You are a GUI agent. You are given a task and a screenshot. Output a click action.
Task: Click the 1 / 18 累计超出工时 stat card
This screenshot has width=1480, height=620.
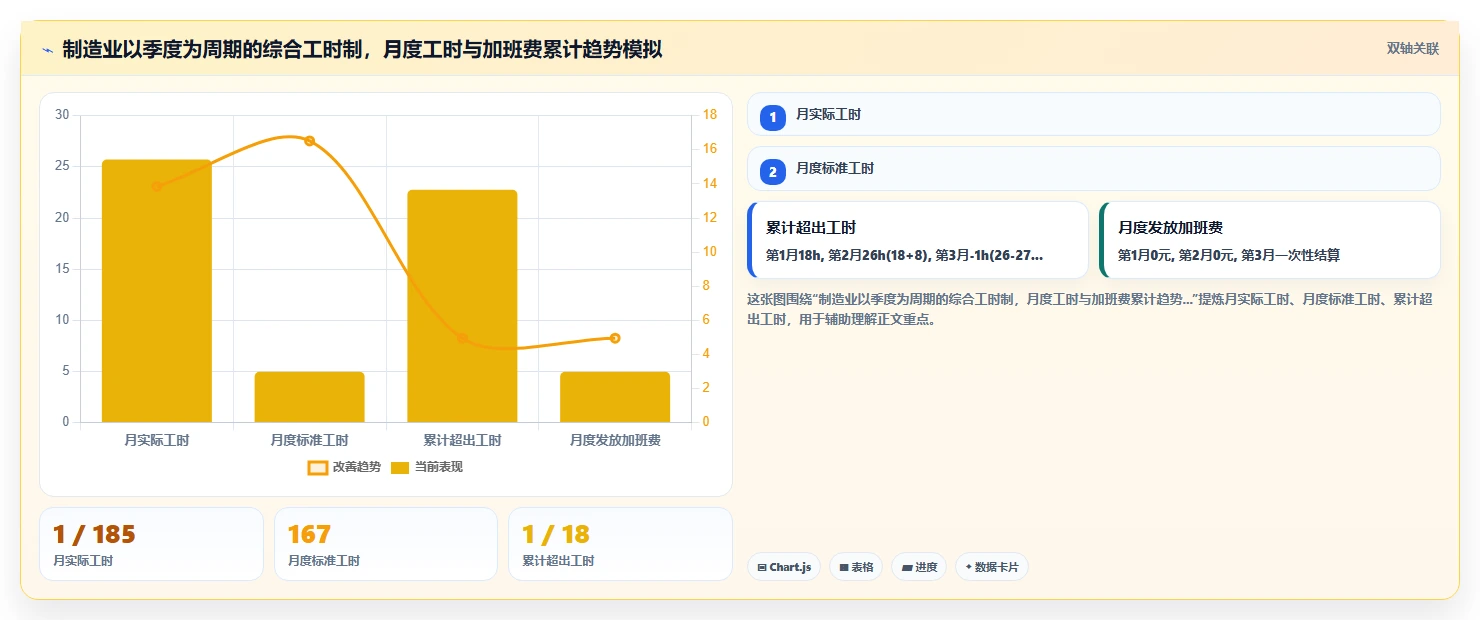tap(620, 544)
